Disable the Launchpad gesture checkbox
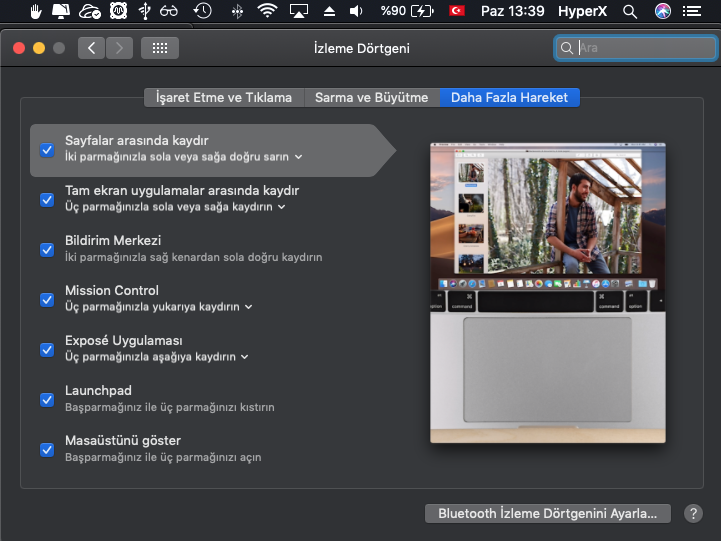 pos(47,399)
